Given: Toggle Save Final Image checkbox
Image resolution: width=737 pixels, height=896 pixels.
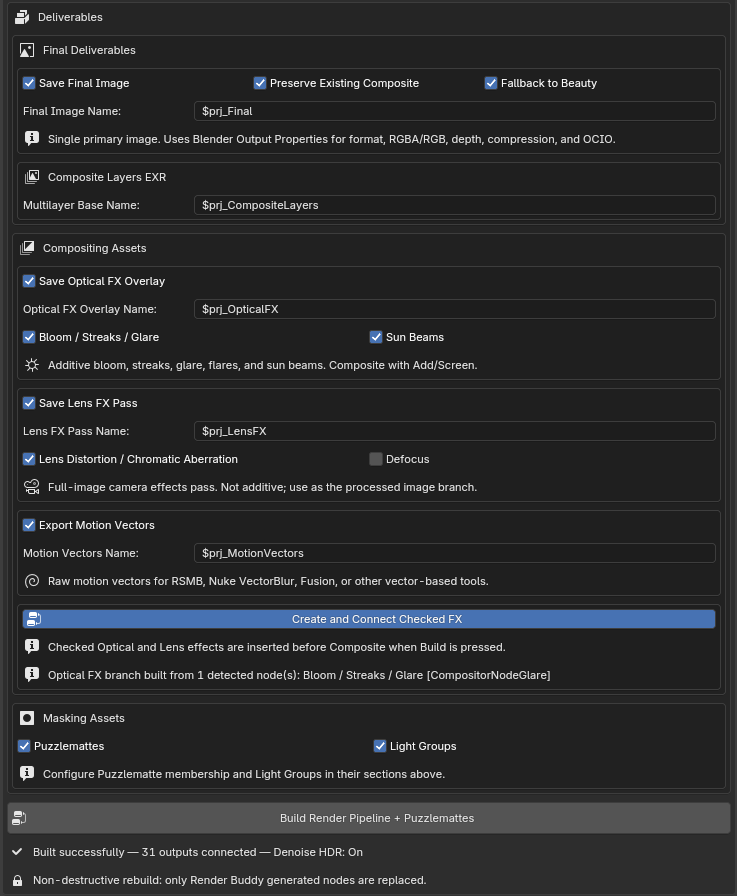Looking at the screenshot, I should [x=29, y=83].
